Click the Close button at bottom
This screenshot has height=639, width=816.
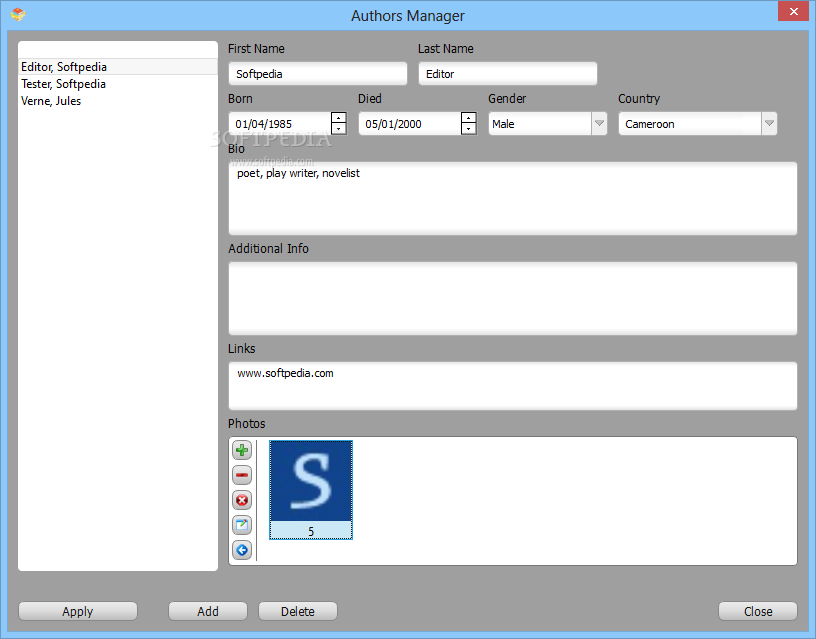[758, 611]
